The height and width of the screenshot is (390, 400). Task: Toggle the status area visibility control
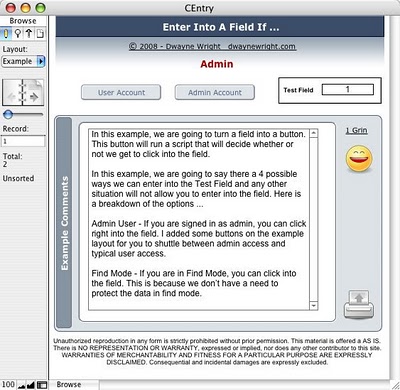tap(42, 385)
